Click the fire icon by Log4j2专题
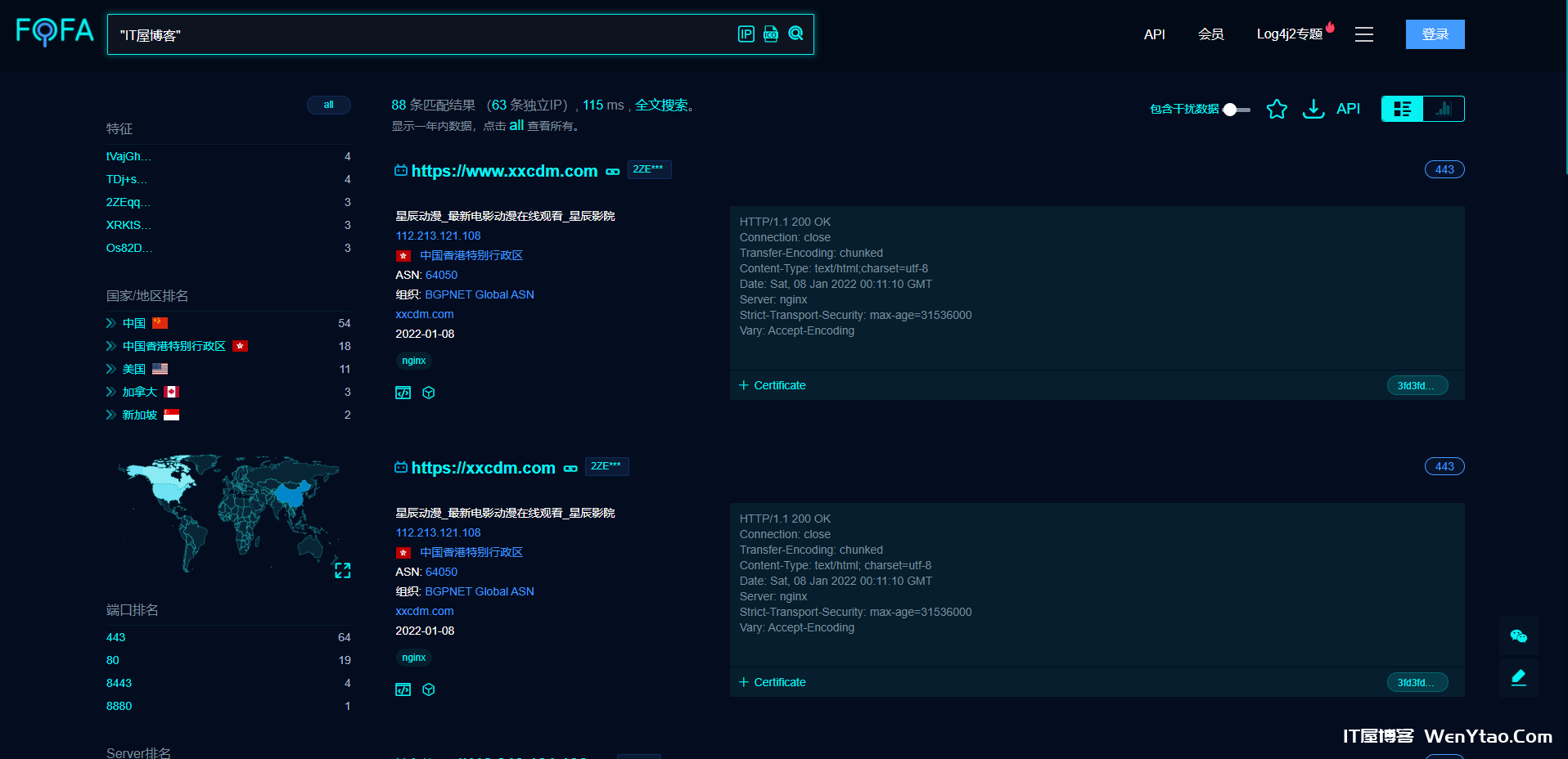1568x759 pixels. point(1331,27)
